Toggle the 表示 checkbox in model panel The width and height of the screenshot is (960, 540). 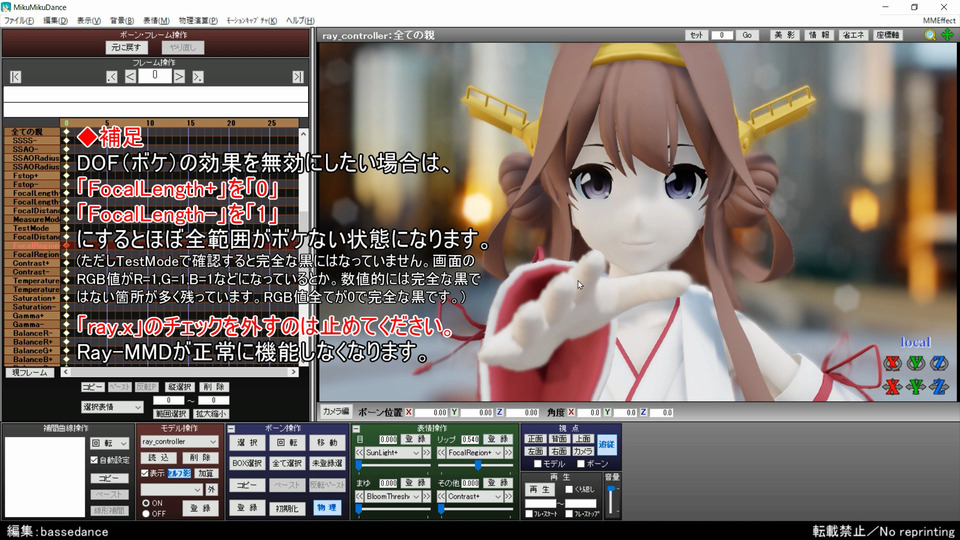pos(144,473)
